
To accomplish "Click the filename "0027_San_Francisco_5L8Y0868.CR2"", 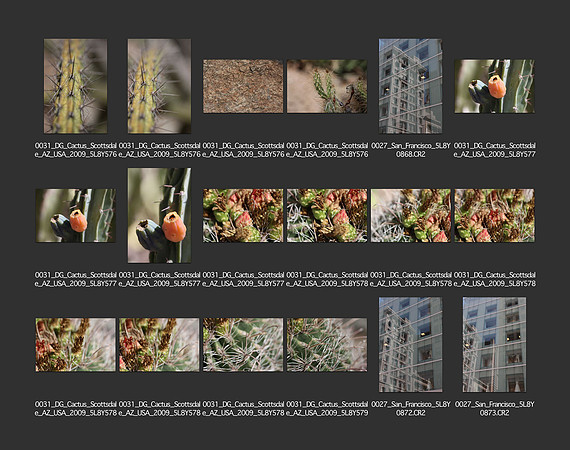I will pos(410,150).
